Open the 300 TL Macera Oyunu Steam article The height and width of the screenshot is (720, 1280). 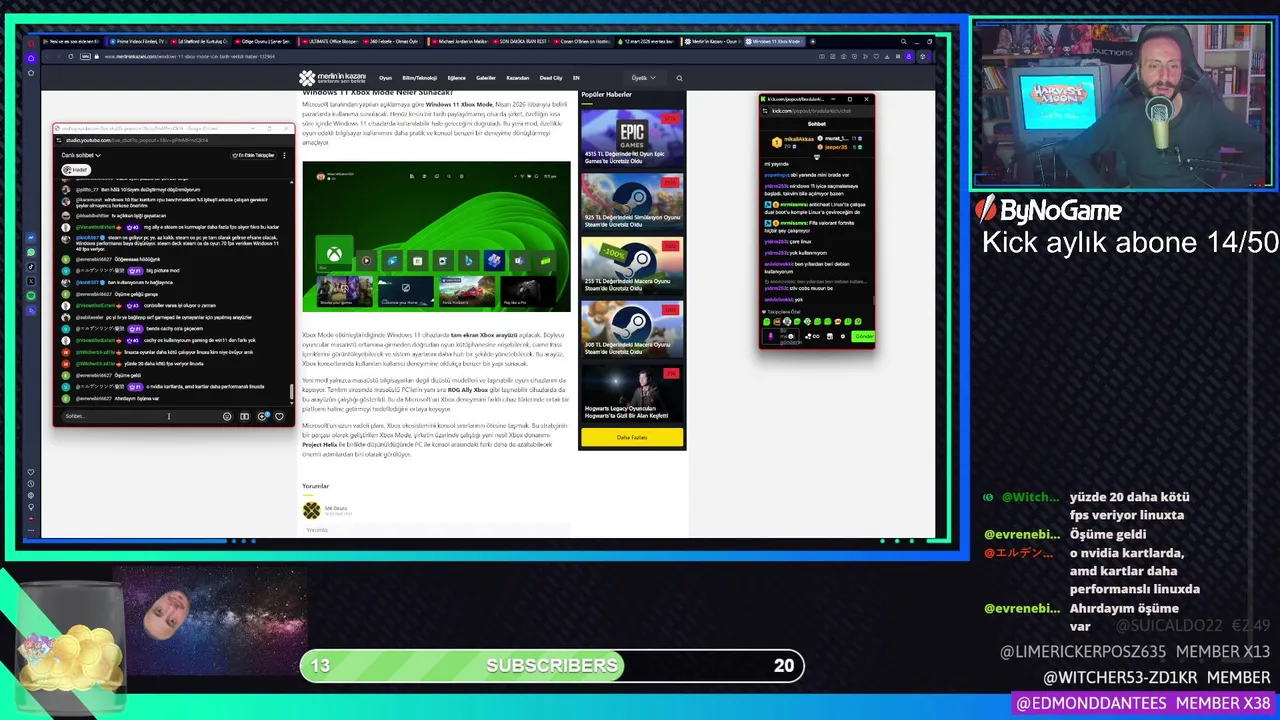[x=632, y=329]
